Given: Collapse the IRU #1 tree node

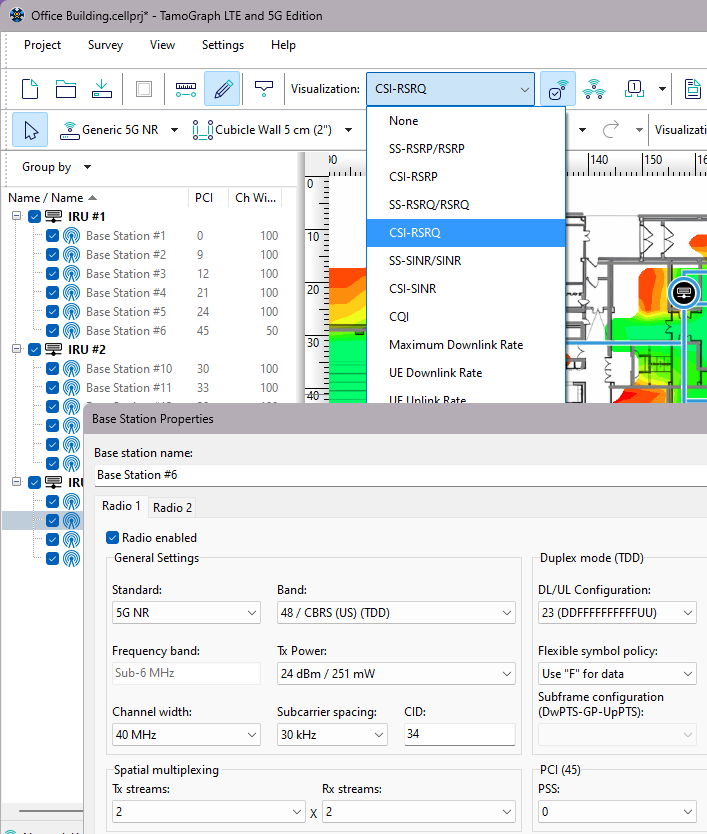Looking at the screenshot, I should click(x=16, y=216).
